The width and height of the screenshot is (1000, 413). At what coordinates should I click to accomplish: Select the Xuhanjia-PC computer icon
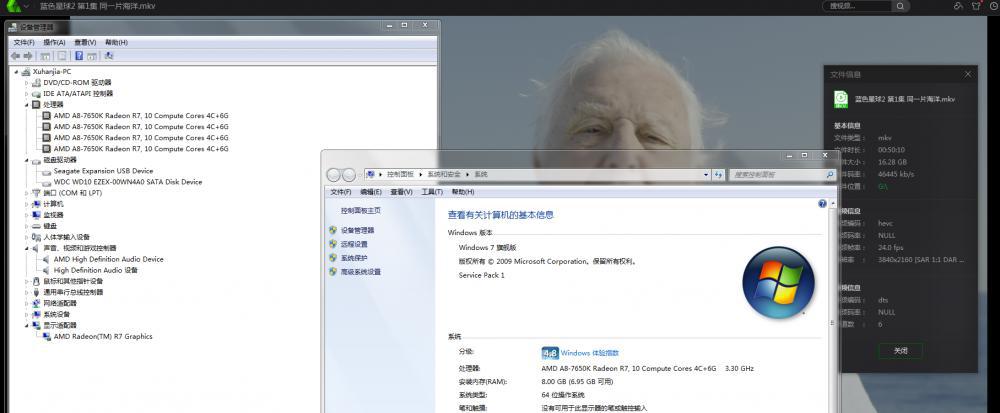pyautogui.click(x=26, y=71)
